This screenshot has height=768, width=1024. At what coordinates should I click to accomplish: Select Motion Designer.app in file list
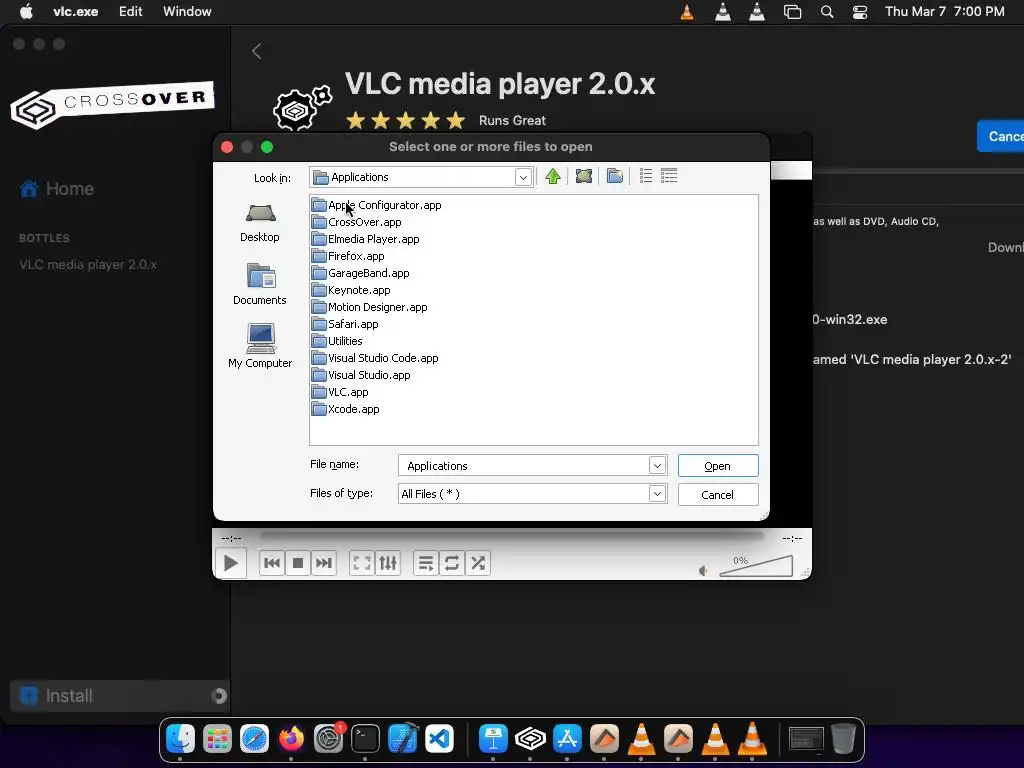[x=370, y=307]
